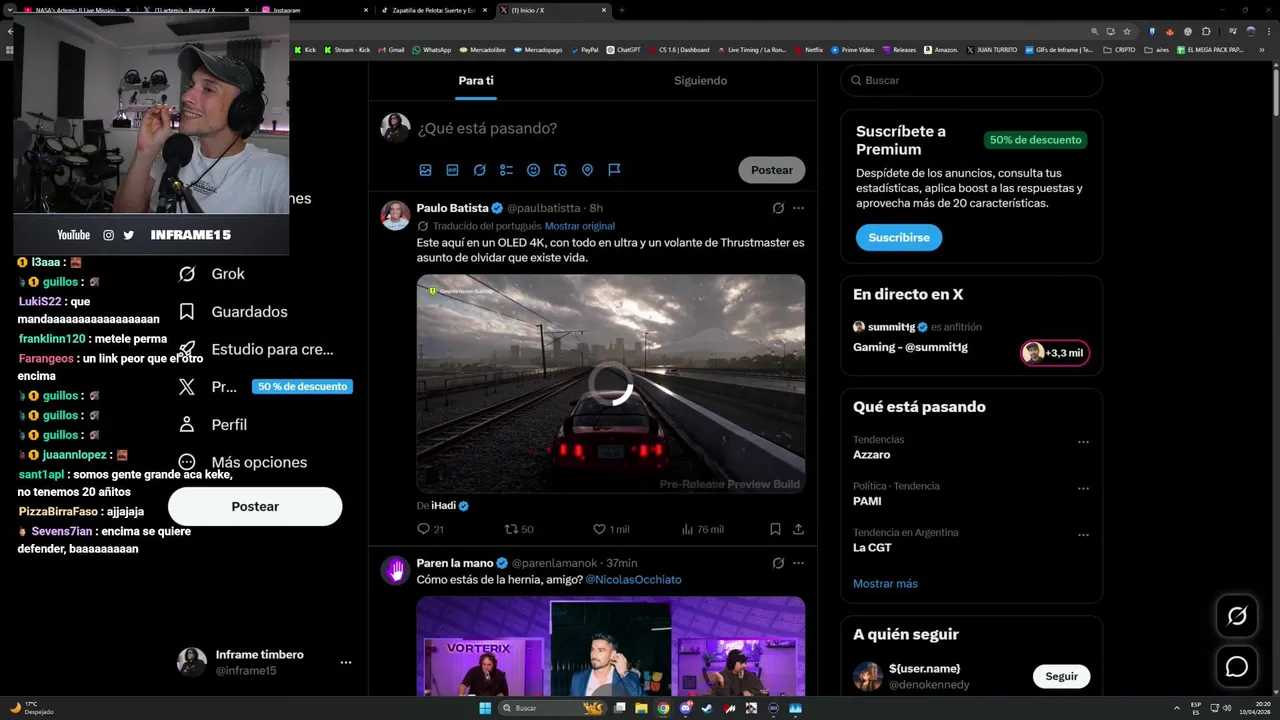Open Azzaro trend options menu
The height and width of the screenshot is (720, 1280).
tap(1083, 442)
